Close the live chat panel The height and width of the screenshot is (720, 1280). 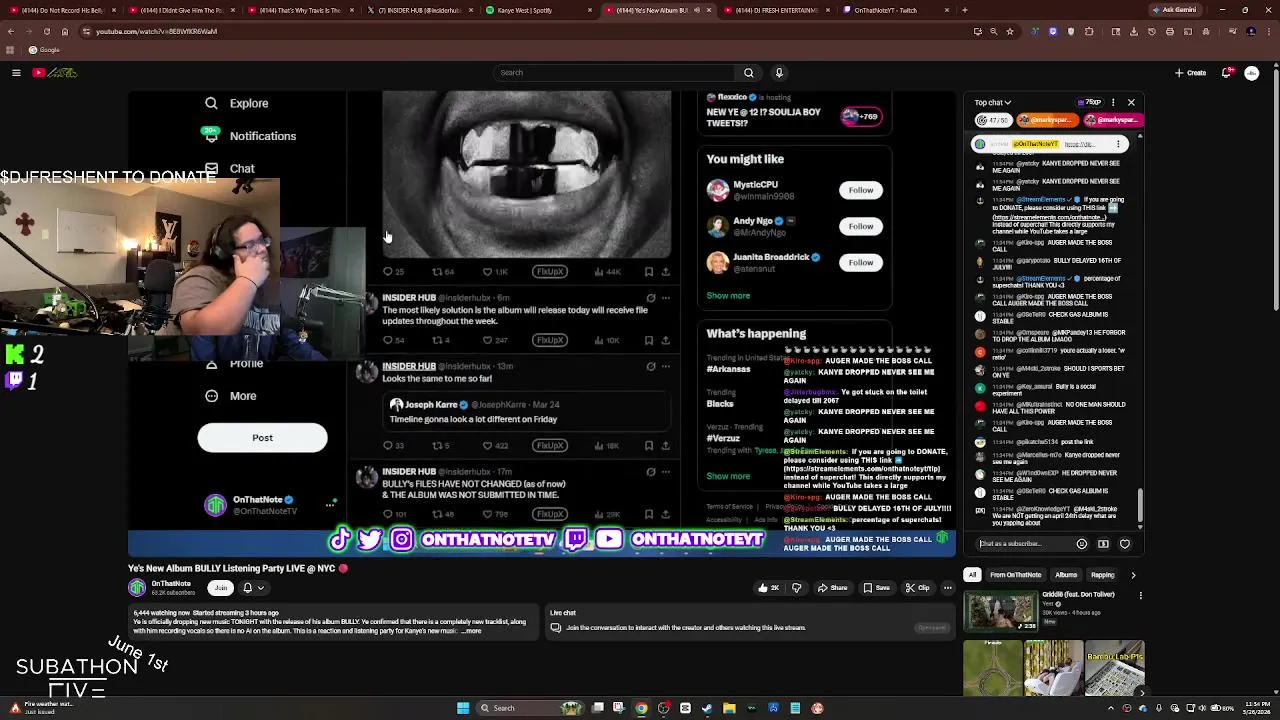coord(1131,102)
